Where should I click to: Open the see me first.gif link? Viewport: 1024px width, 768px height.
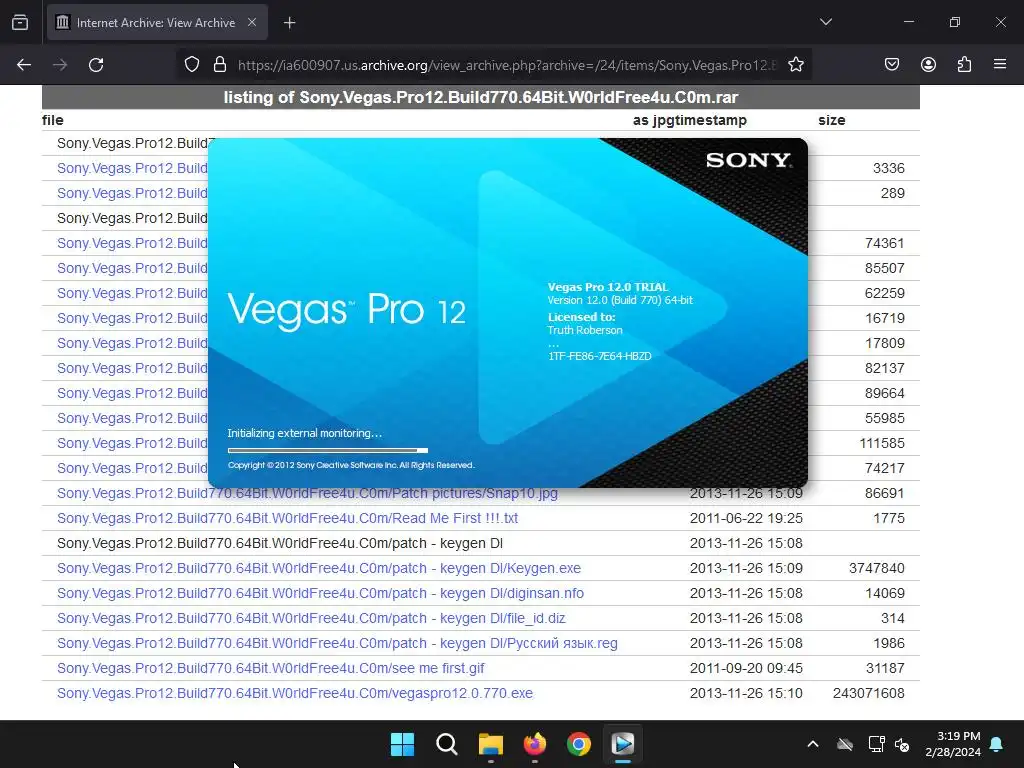click(x=270, y=668)
